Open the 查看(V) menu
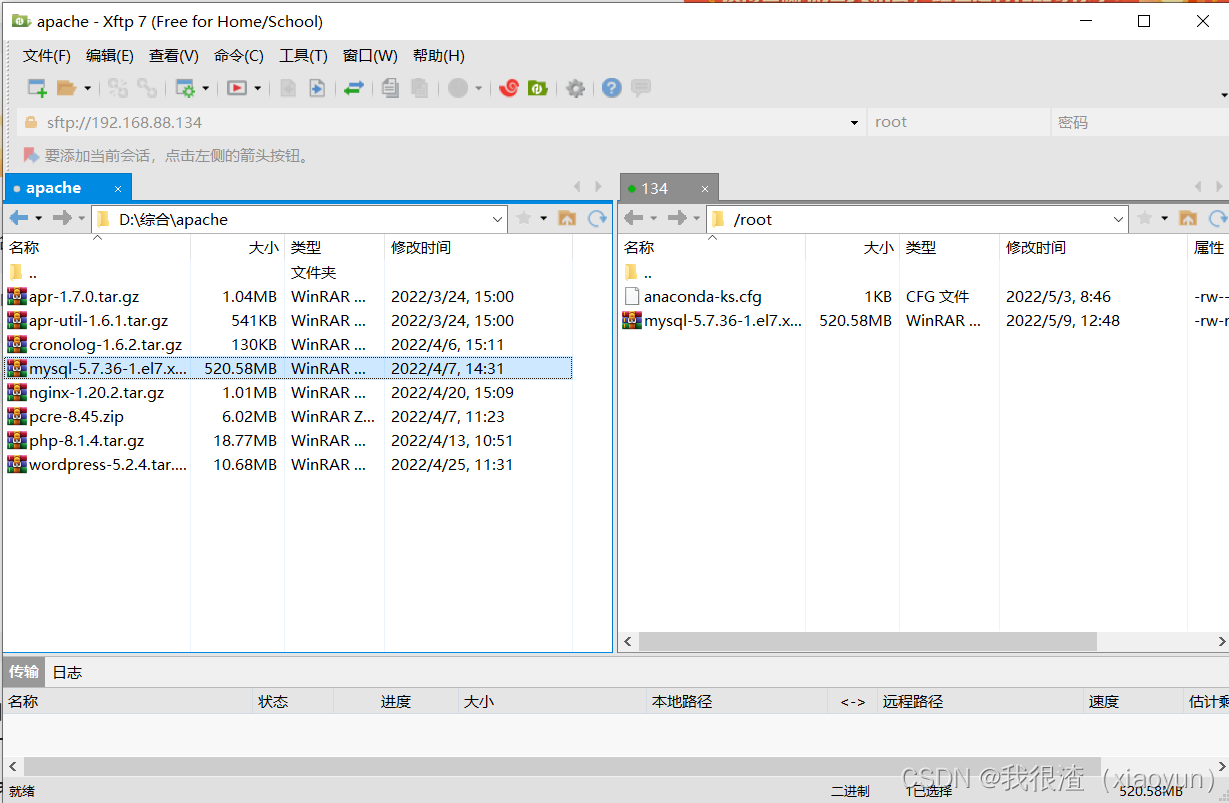The image size is (1229, 803). pos(174,56)
